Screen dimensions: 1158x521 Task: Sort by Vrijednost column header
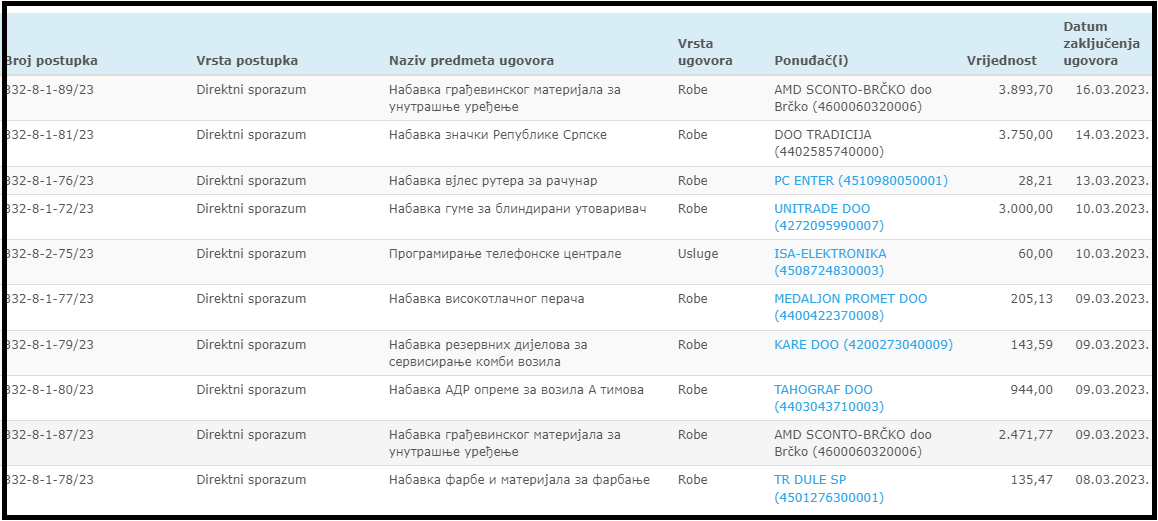1001,61
